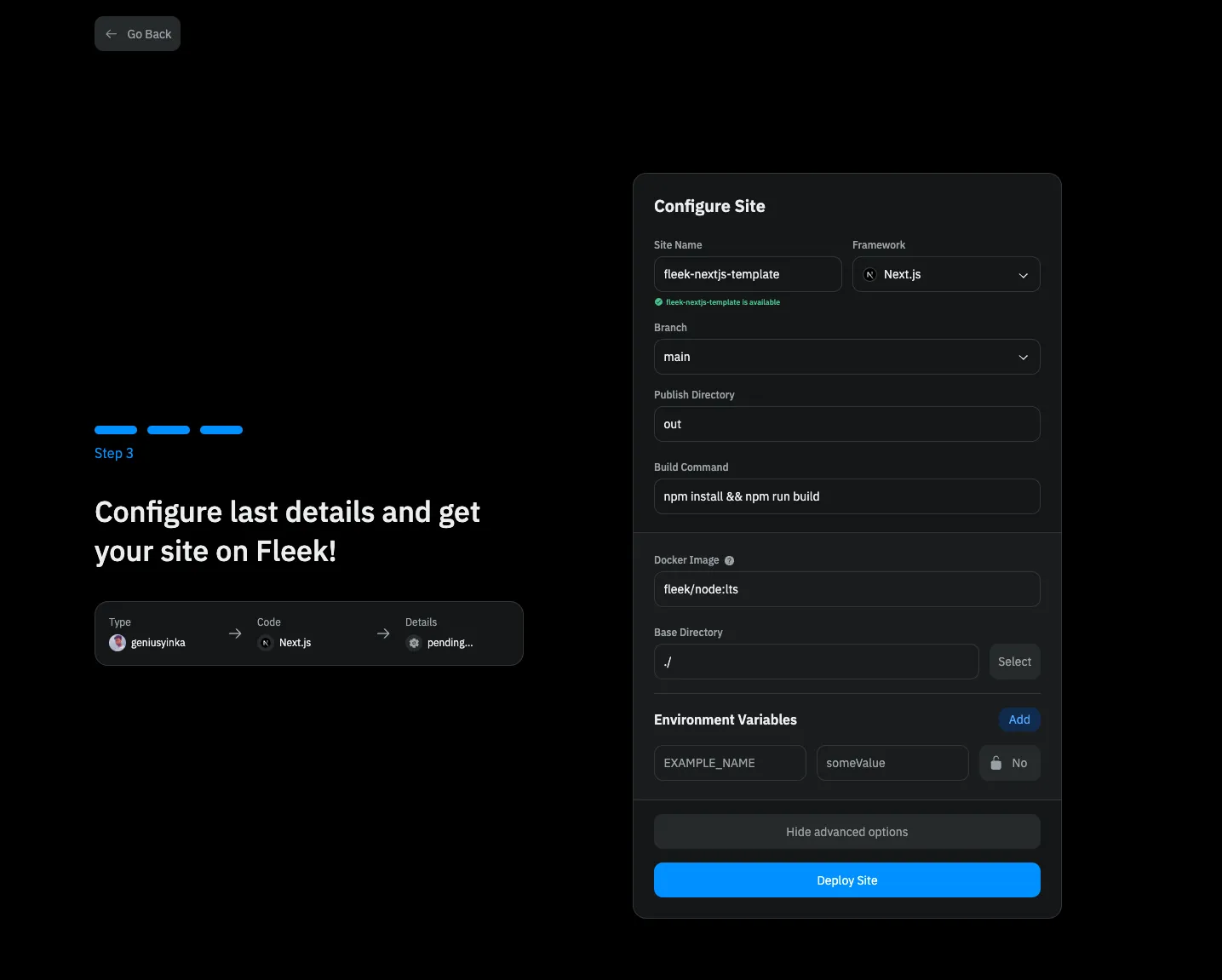Toggle the encrypted lock switch labeled No

click(x=1009, y=763)
